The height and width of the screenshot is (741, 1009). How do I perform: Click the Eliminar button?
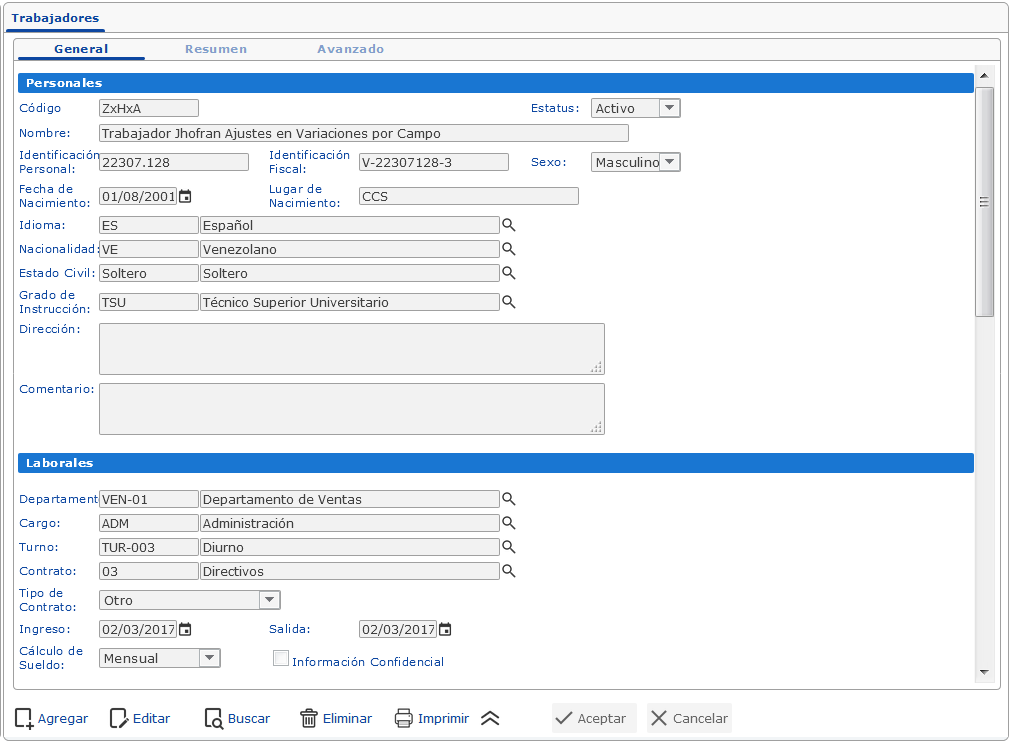pyautogui.click(x=336, y=718)
